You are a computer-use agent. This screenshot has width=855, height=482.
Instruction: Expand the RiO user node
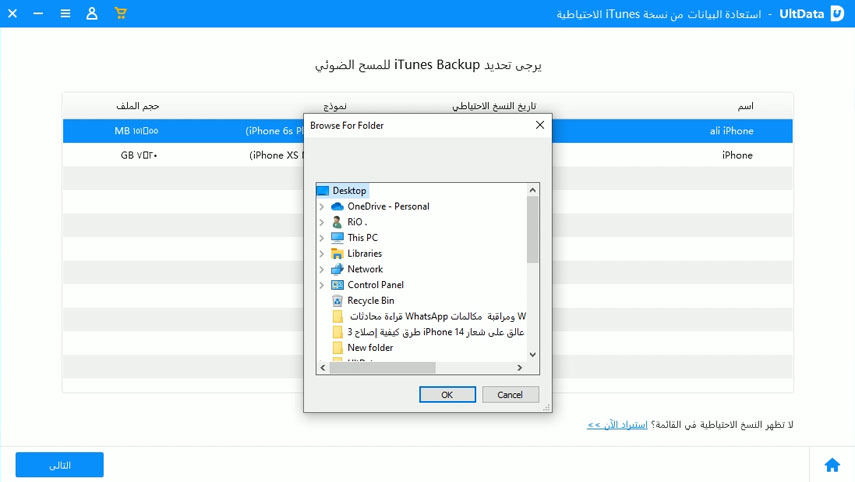pos(322,222)
